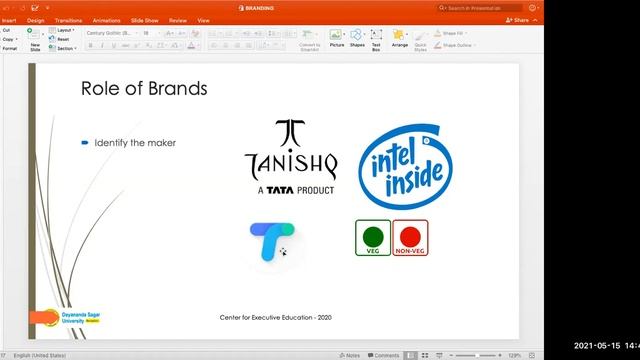Click Reset slide button
The image size is (640, 360).
tap(59, 39)
